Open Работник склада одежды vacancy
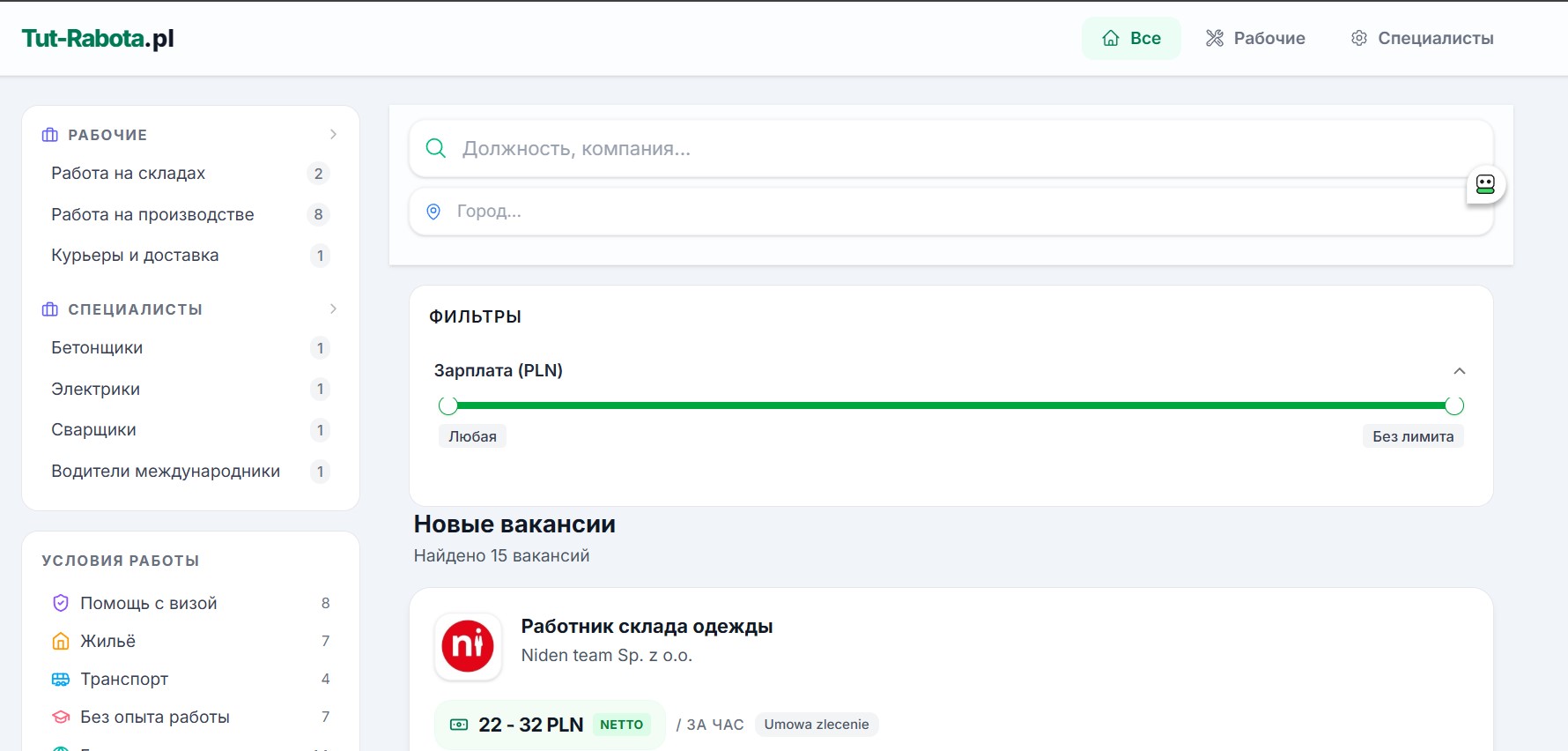The height and width of the screenshot is (751, 1568). point(647,627)
